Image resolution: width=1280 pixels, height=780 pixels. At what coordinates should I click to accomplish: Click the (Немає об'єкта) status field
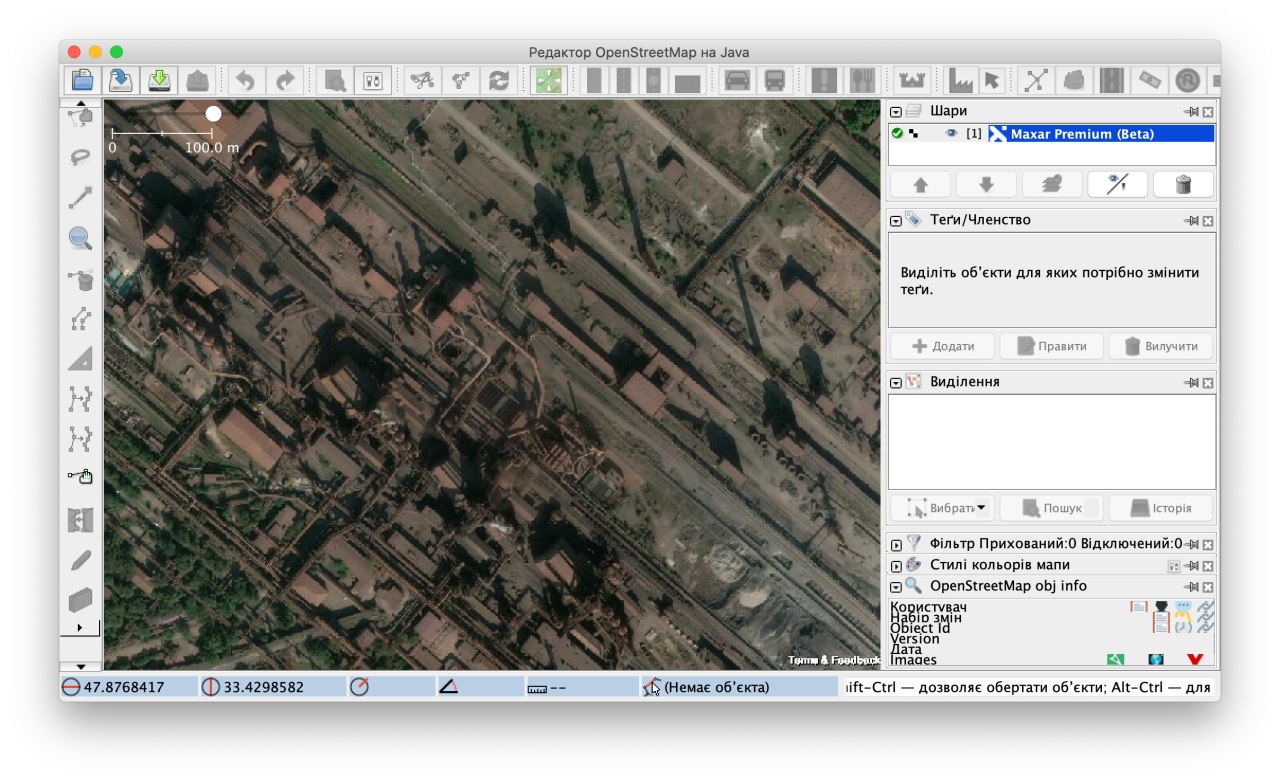[x=739, y=687]
